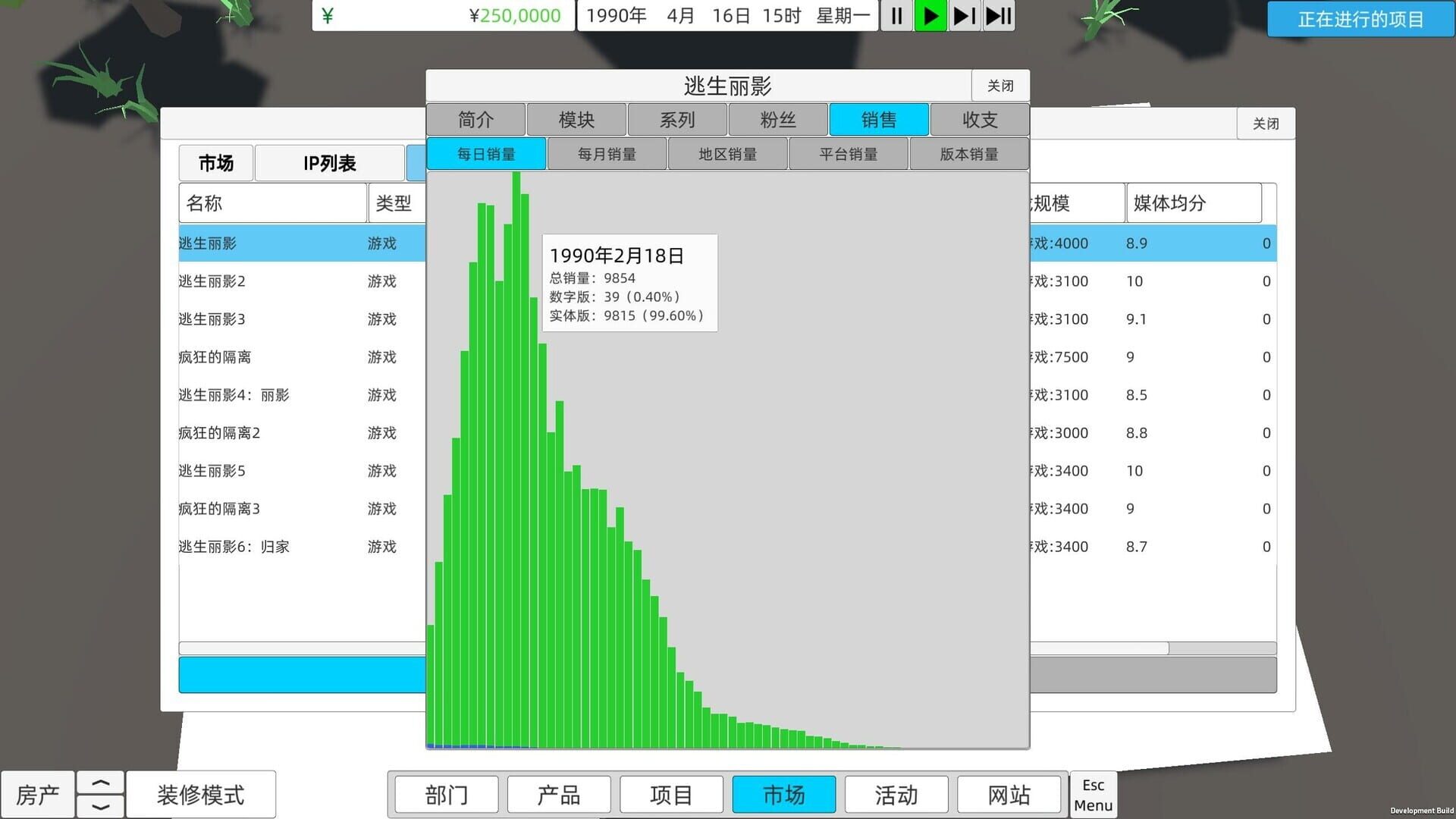Click the 戏:3000 scale cell
The image size is (1456, 819).
pos(1059,433)
